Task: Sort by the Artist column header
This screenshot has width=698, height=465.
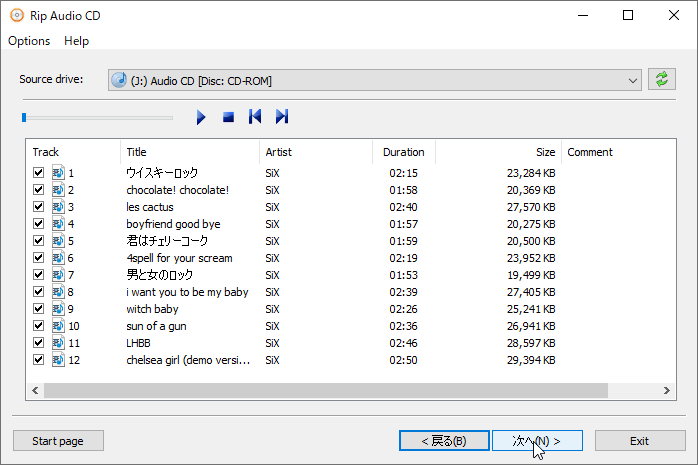Action: (316, 152)
